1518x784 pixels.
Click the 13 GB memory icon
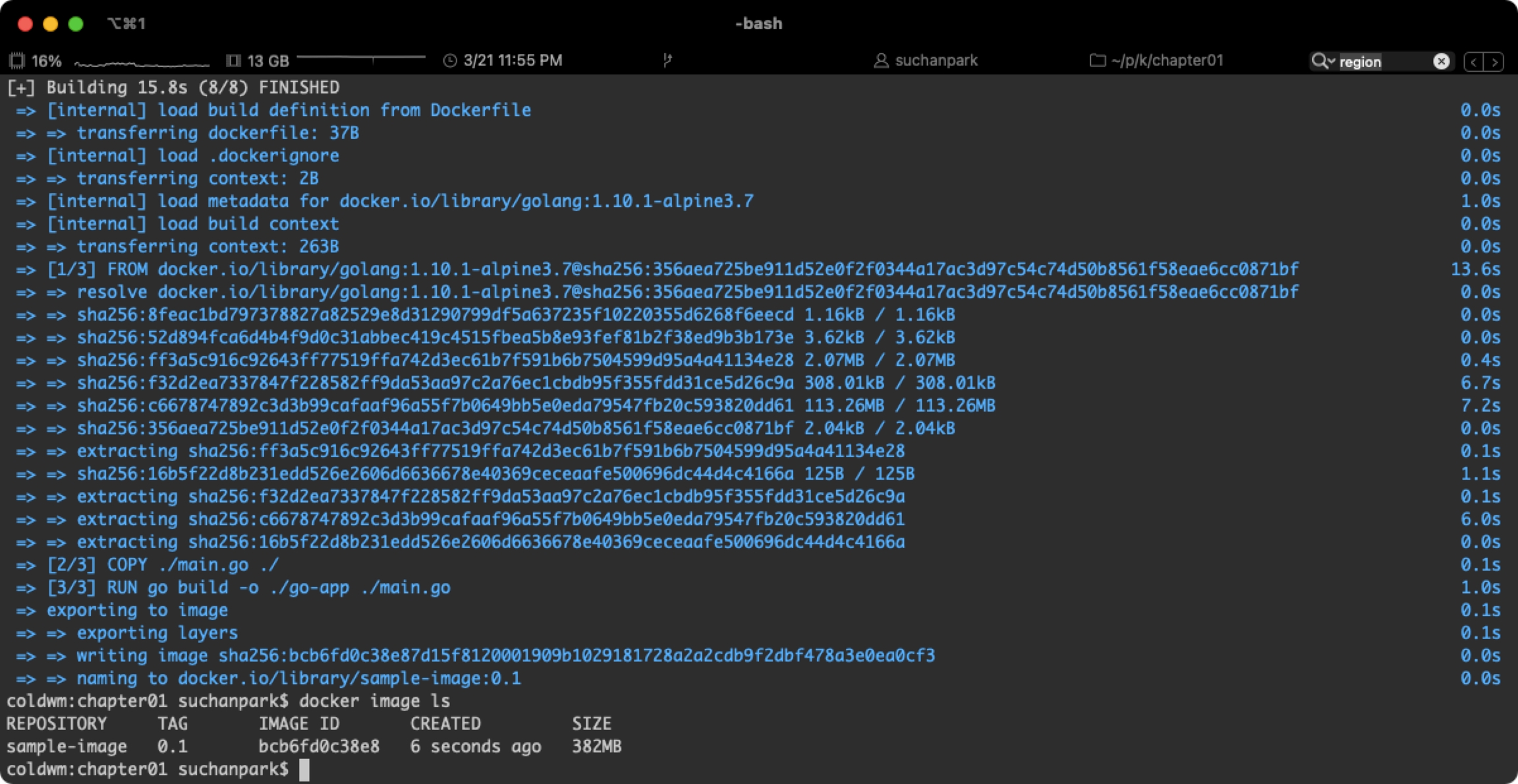(x=233, y=61)
